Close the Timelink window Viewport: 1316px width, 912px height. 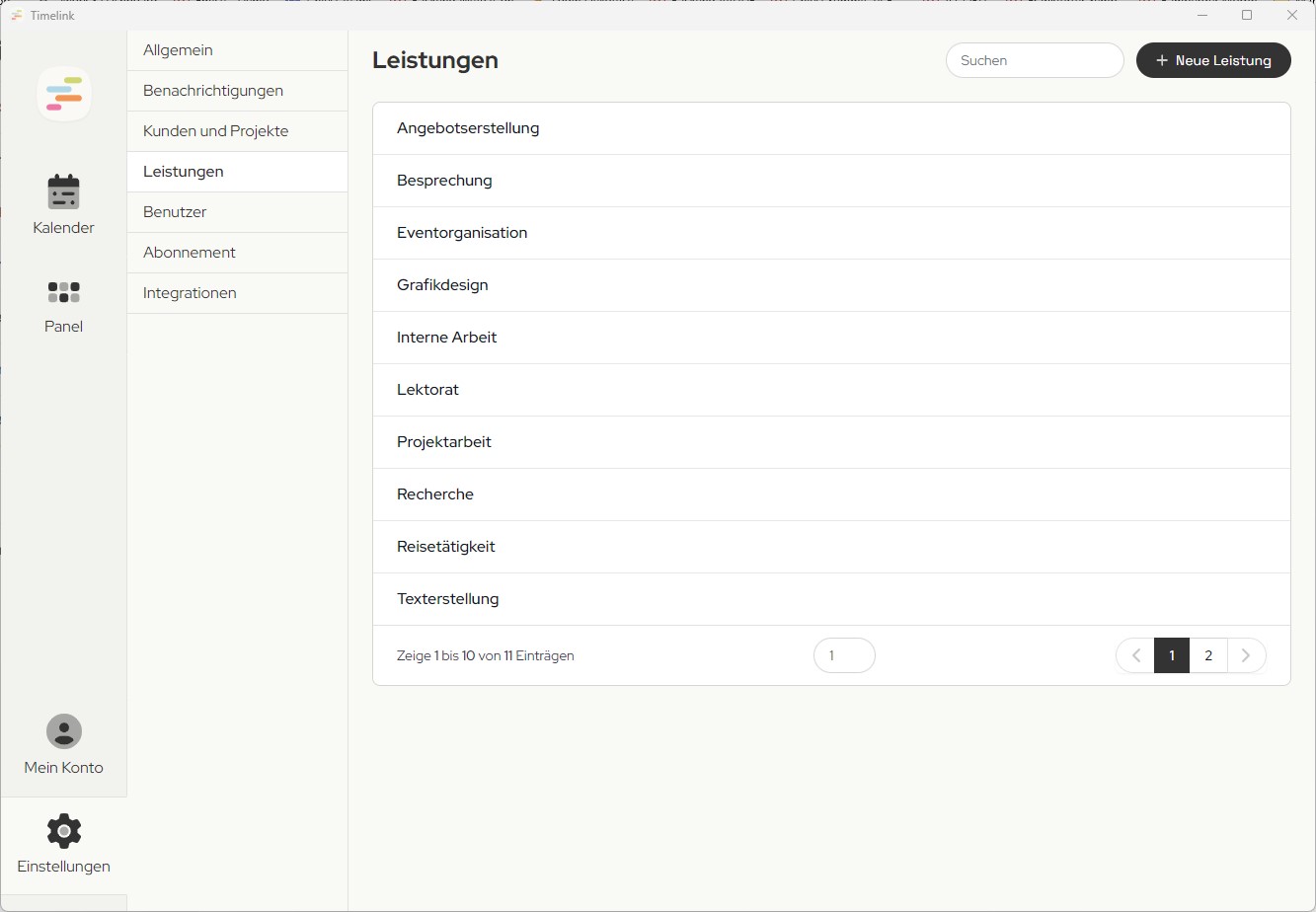coord(1292,15)
